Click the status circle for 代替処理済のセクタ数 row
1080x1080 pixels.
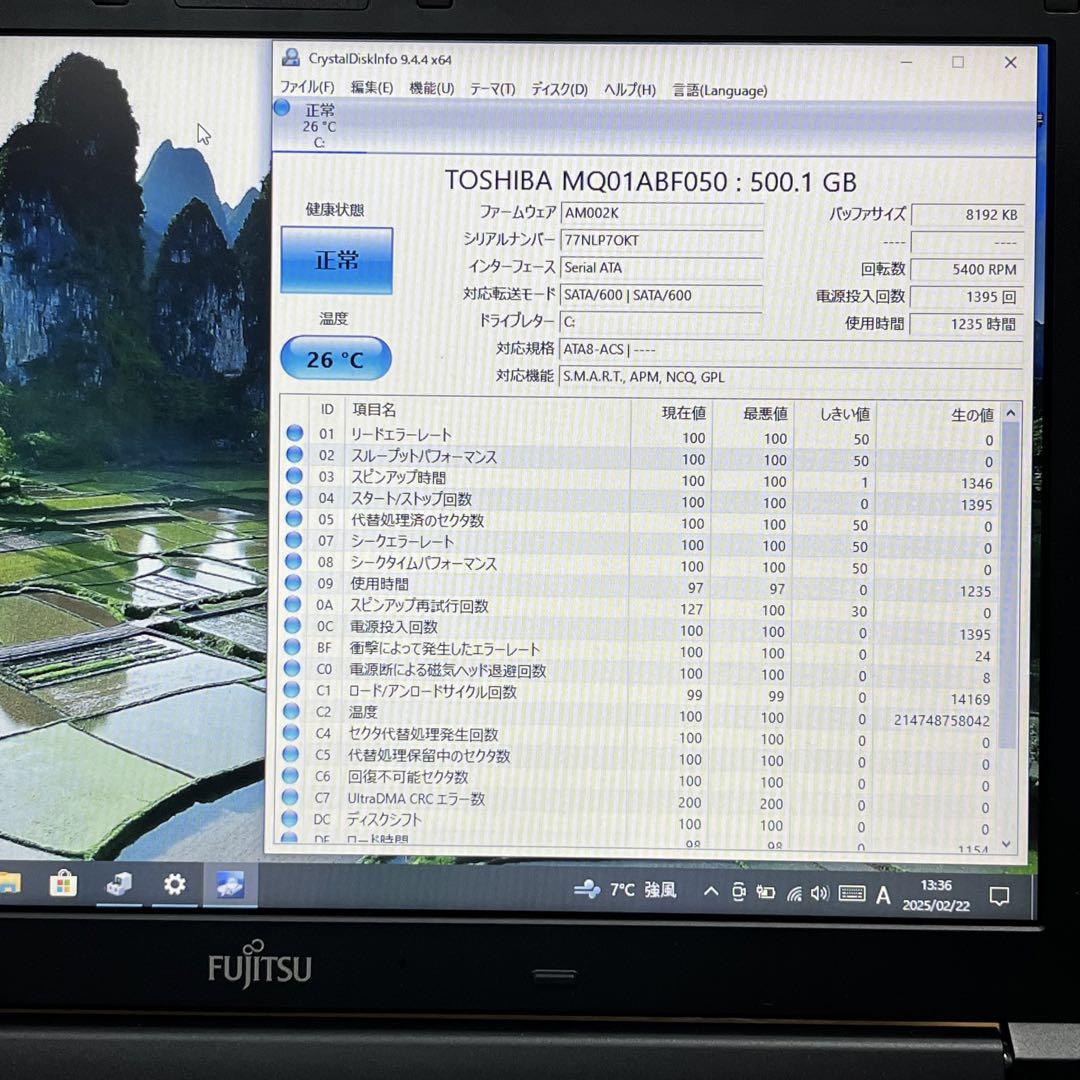pos(294,519)
